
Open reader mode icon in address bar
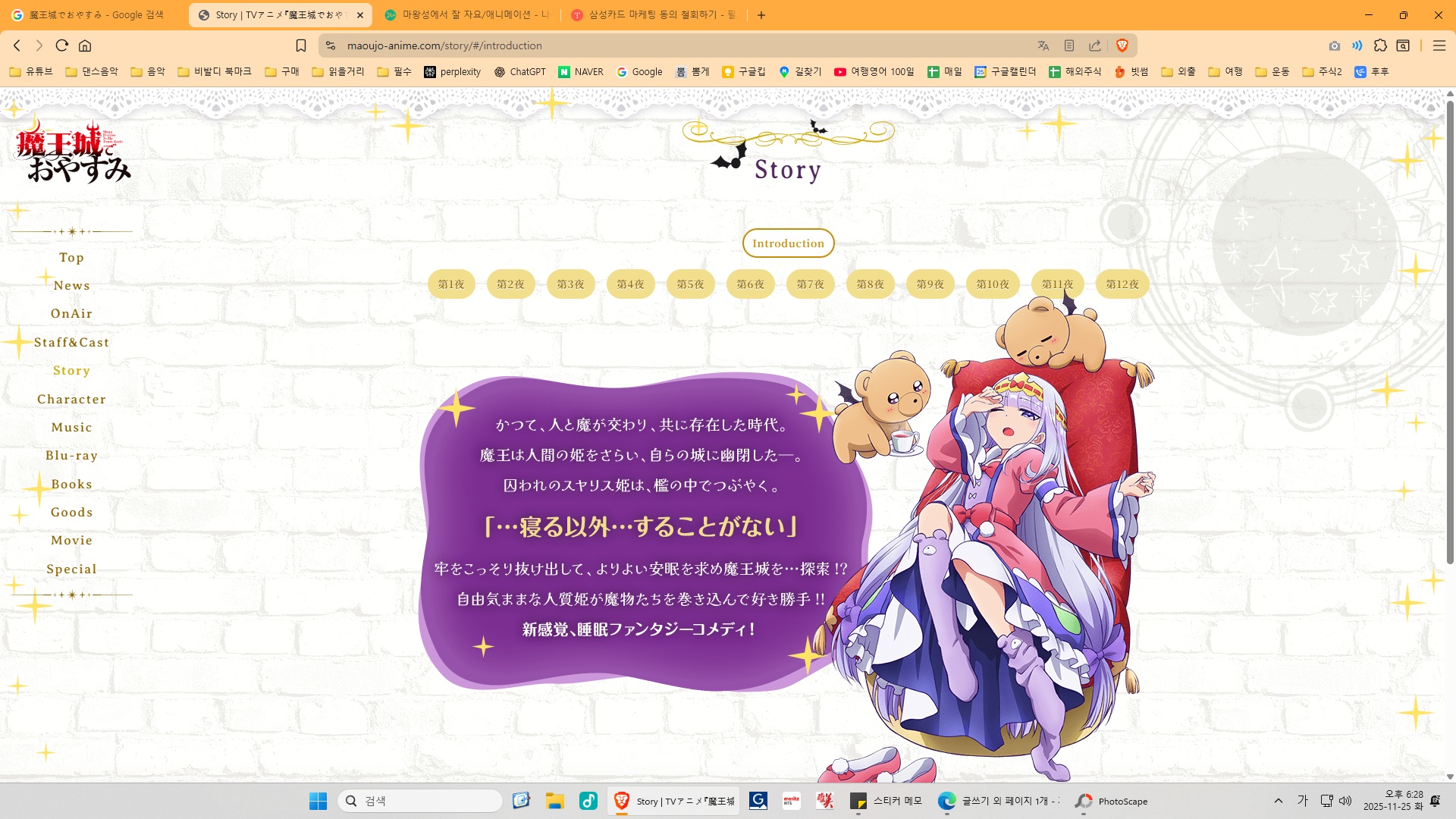[x=1069, y=45]
